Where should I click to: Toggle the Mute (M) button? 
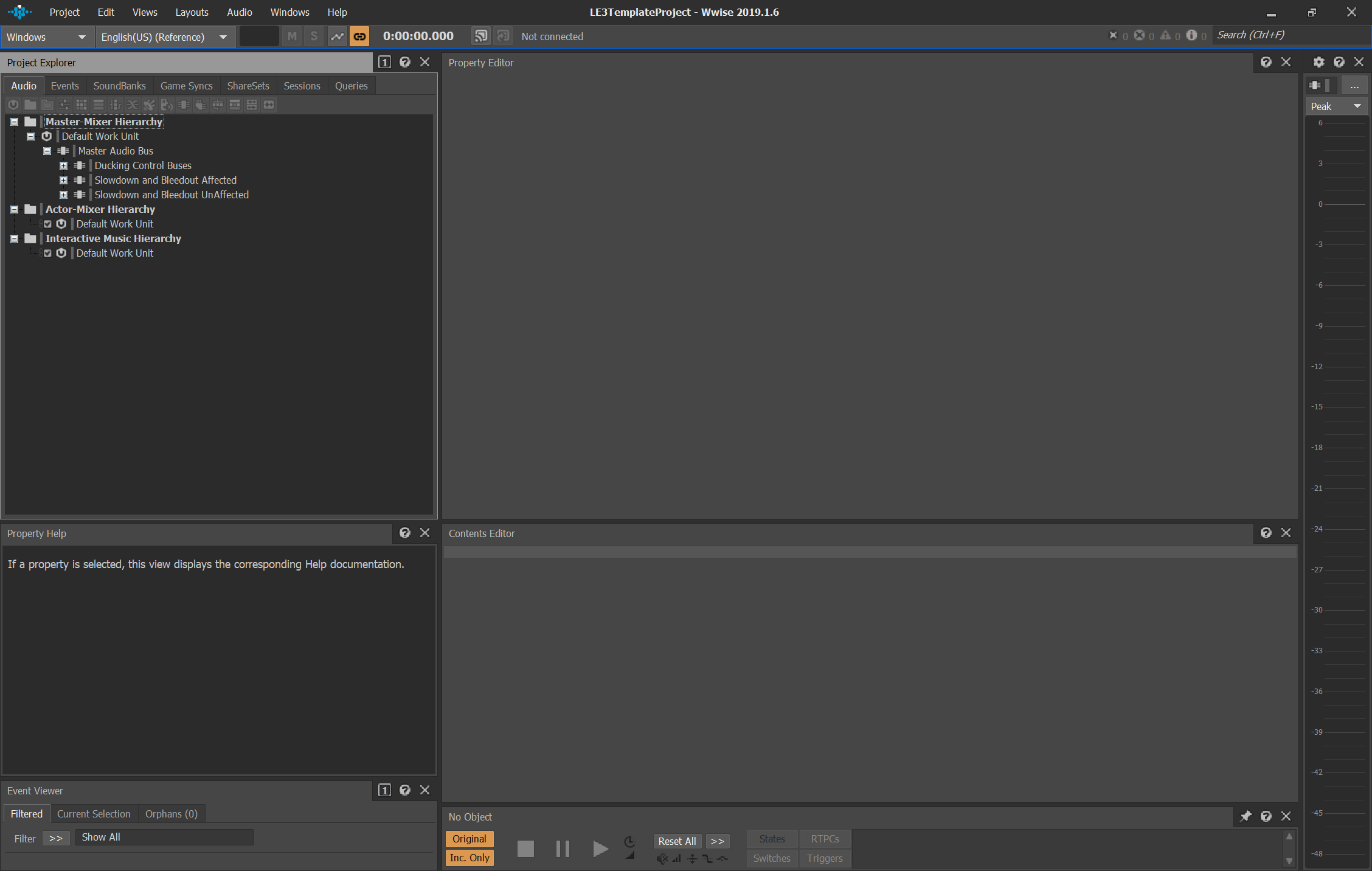(292, 36)
